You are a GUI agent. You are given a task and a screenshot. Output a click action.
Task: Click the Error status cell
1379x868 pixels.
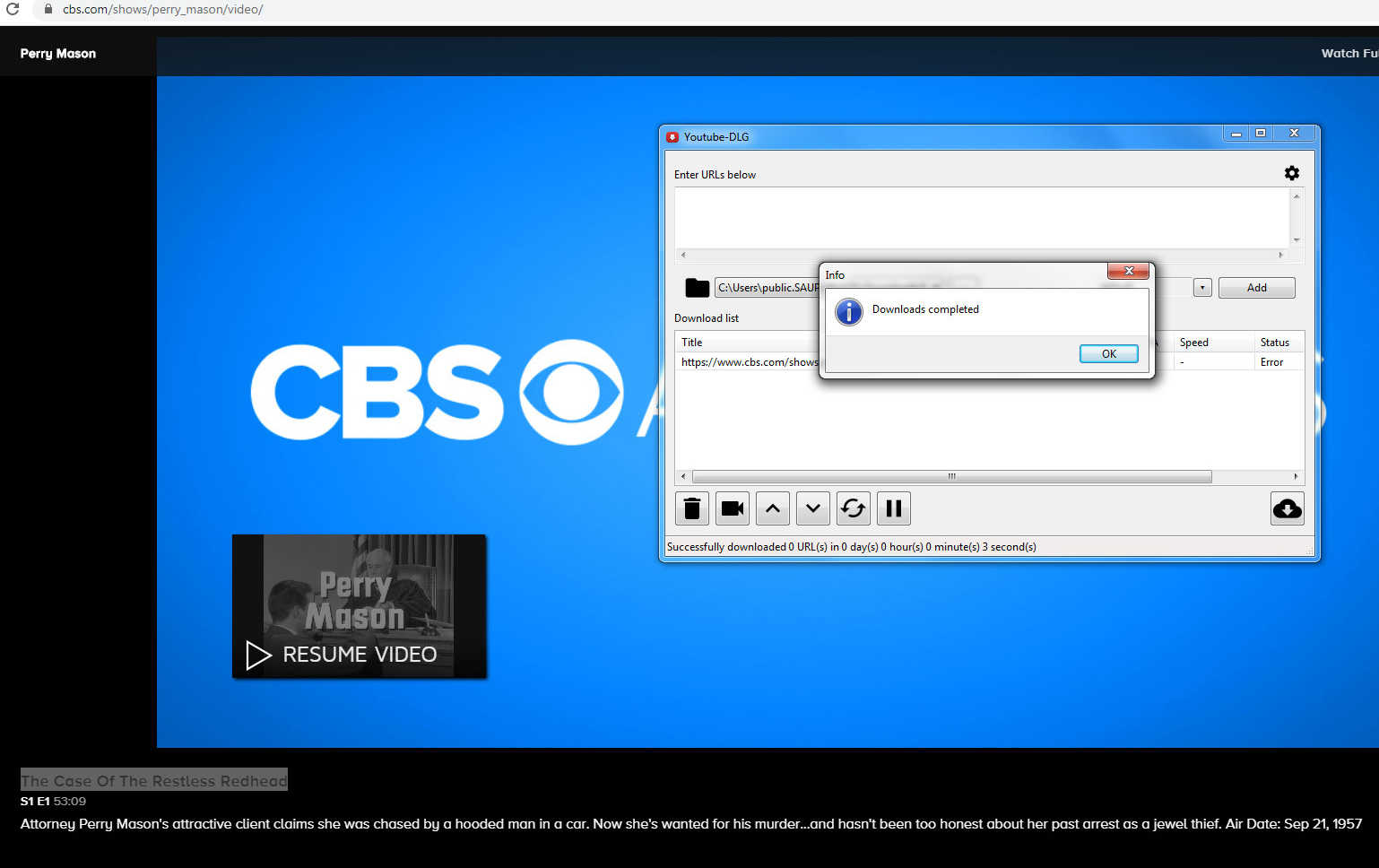pos(1271,362)
